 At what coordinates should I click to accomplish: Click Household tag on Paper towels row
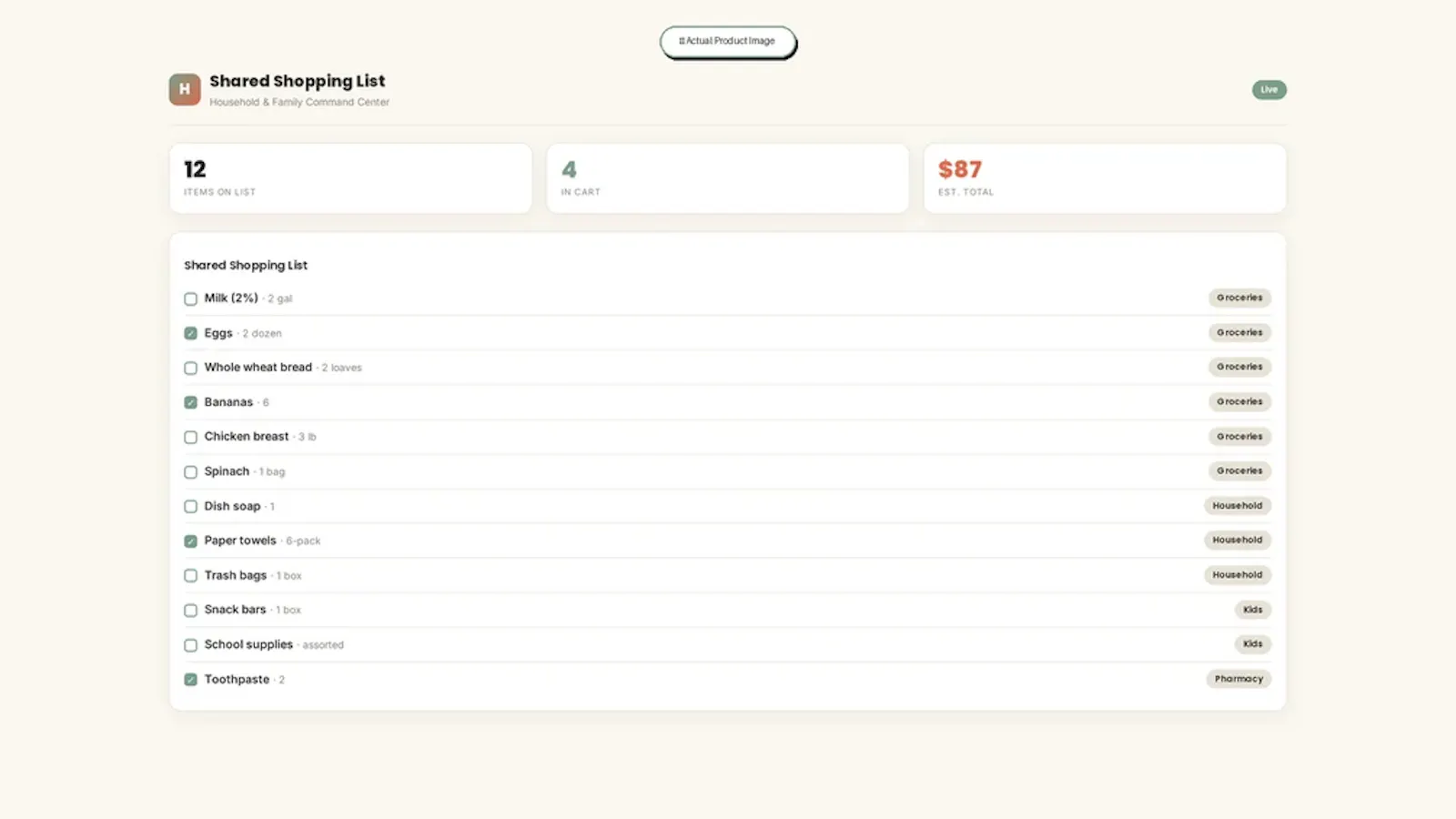pos(1237,540)
